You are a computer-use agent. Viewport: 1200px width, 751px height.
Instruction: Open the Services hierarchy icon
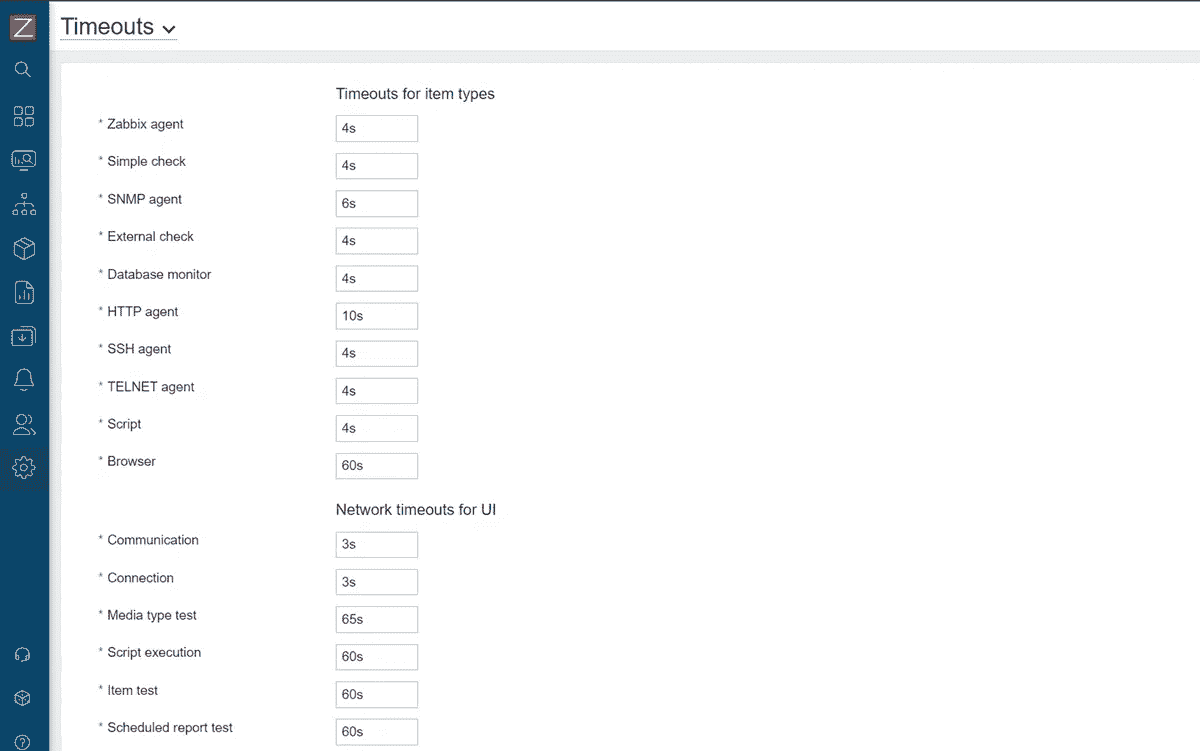pyautogui.click(x=23, y=204)
